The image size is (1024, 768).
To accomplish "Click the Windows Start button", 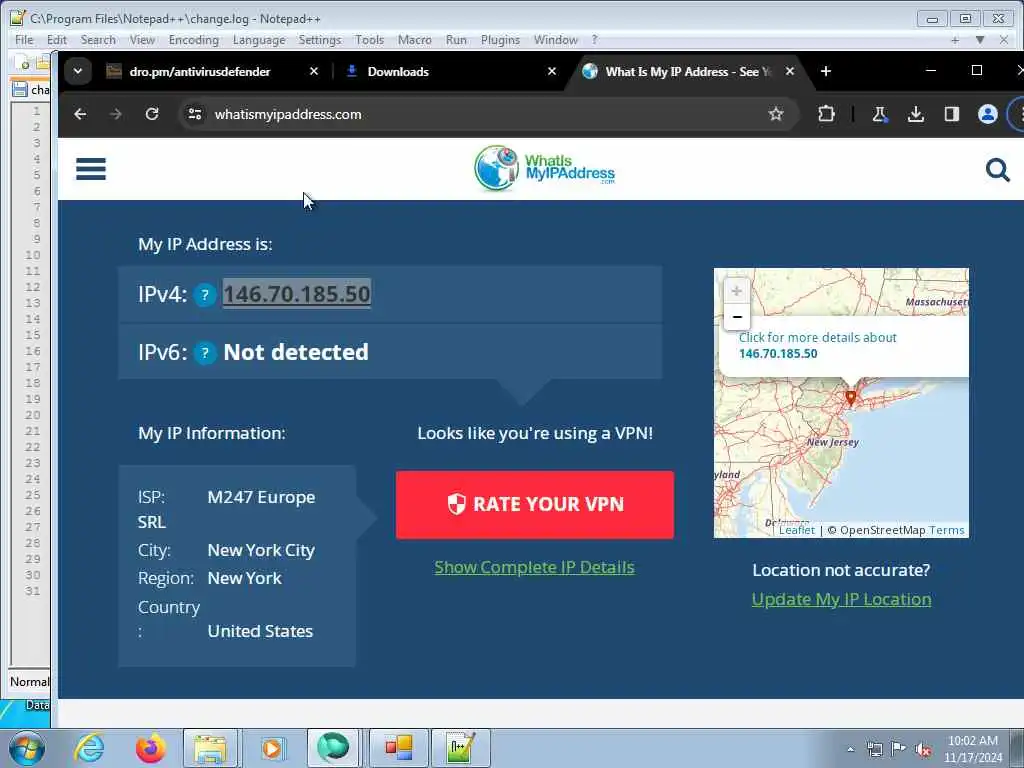I will (x=27, y=748).
